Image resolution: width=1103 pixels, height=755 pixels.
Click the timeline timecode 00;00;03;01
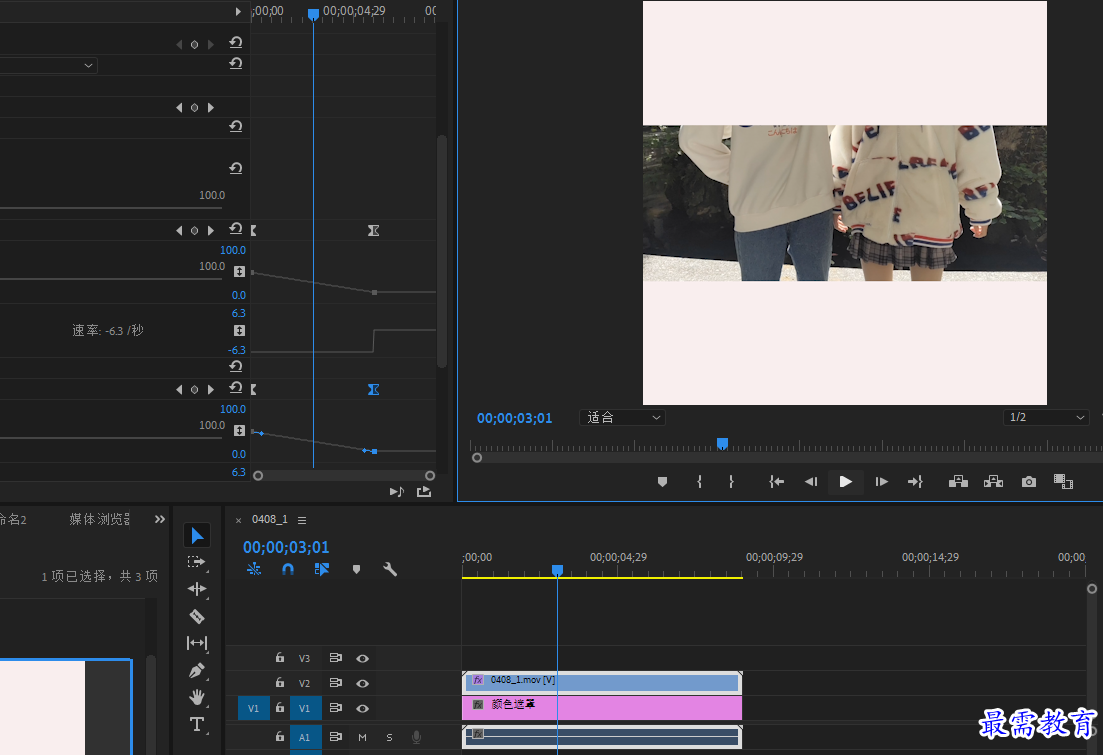[x=286, y=547]
